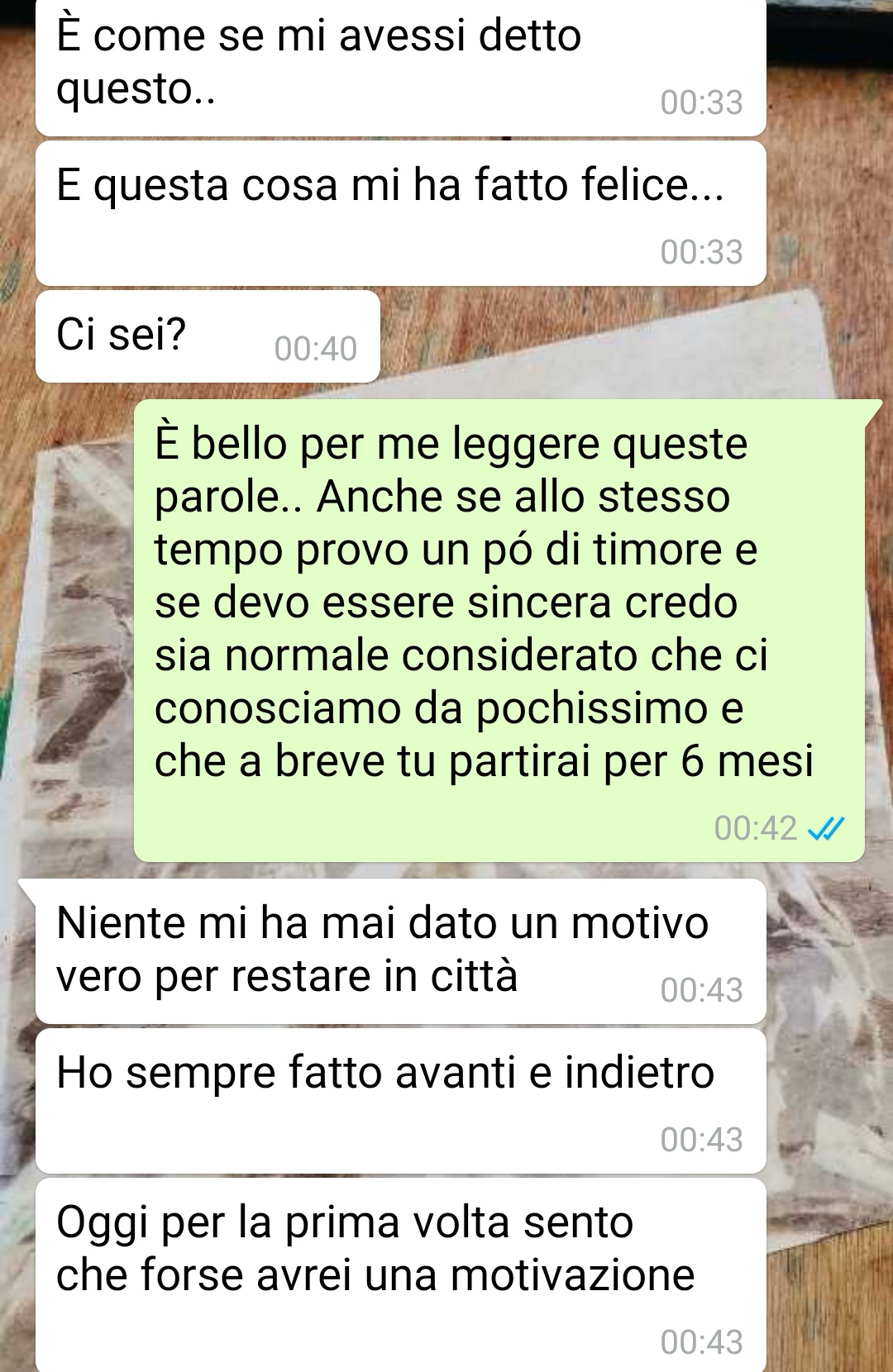Tap the chat wallpaper left of the green bubble
Viewport: 893px width, 1372px height.
(66, 628)
